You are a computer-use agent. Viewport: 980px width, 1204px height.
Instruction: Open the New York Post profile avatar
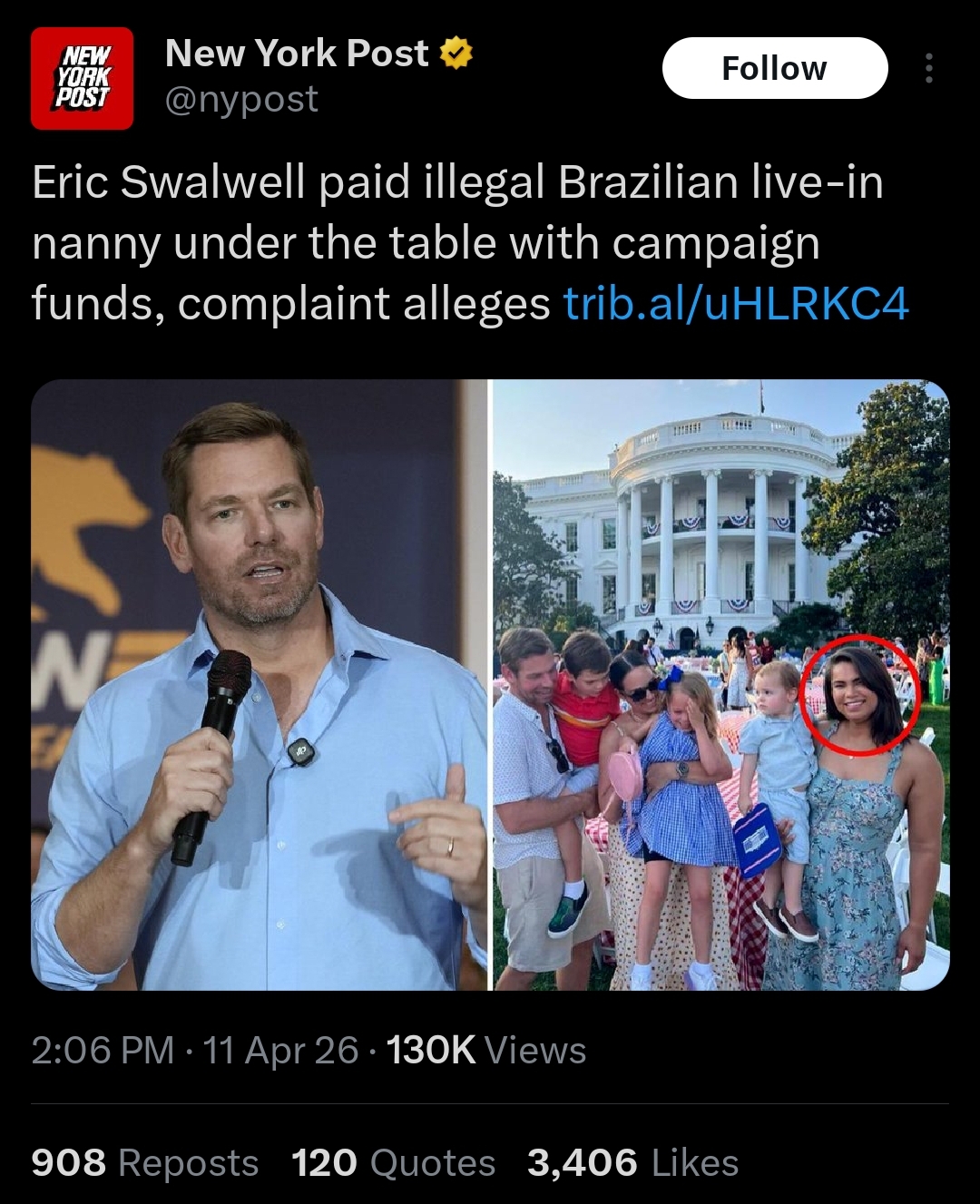(82, 78)
